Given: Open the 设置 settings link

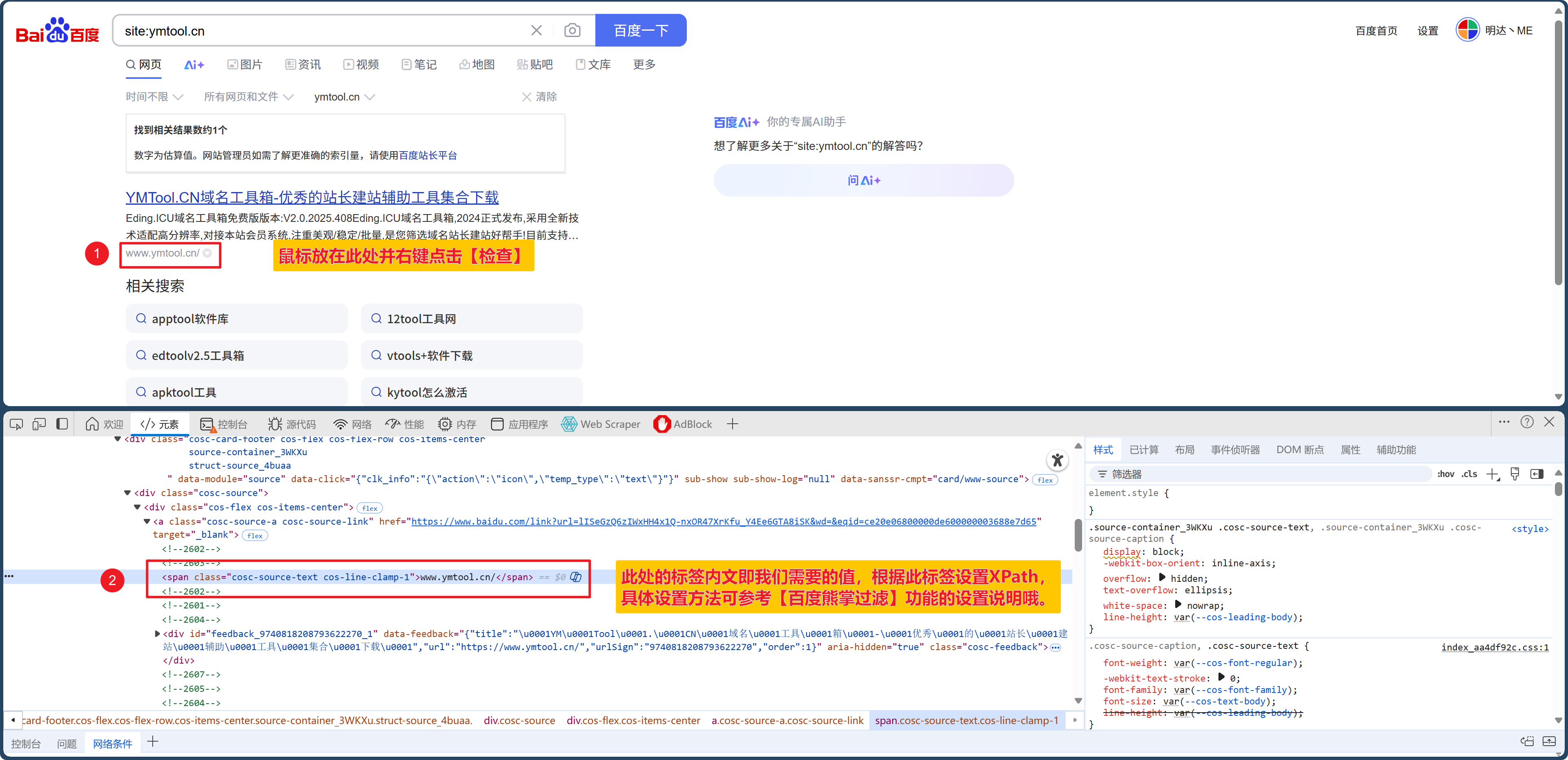Looking at the screenshot, I should [1428, 31].
